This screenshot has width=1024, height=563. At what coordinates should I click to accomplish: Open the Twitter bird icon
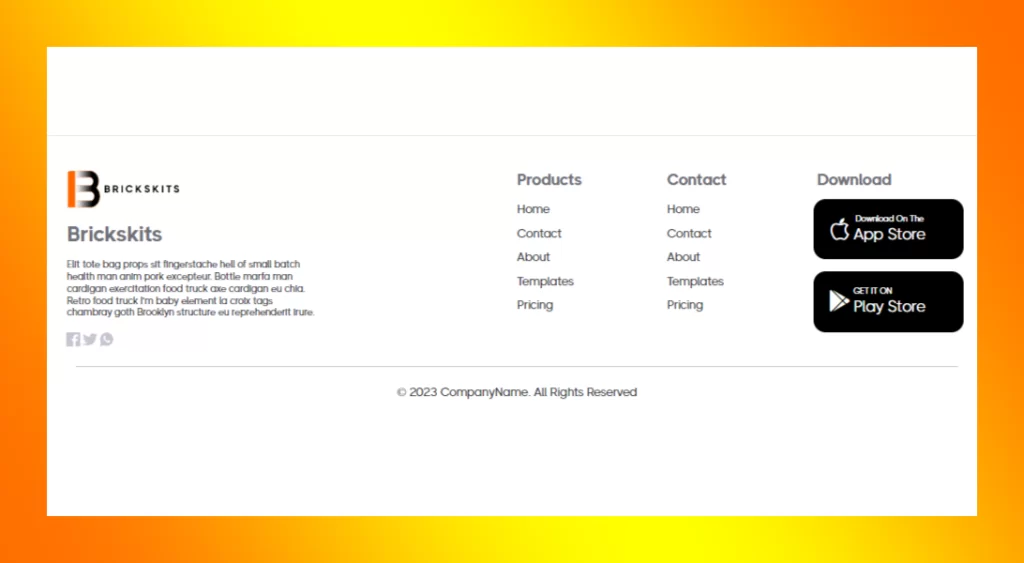[90, 339]
